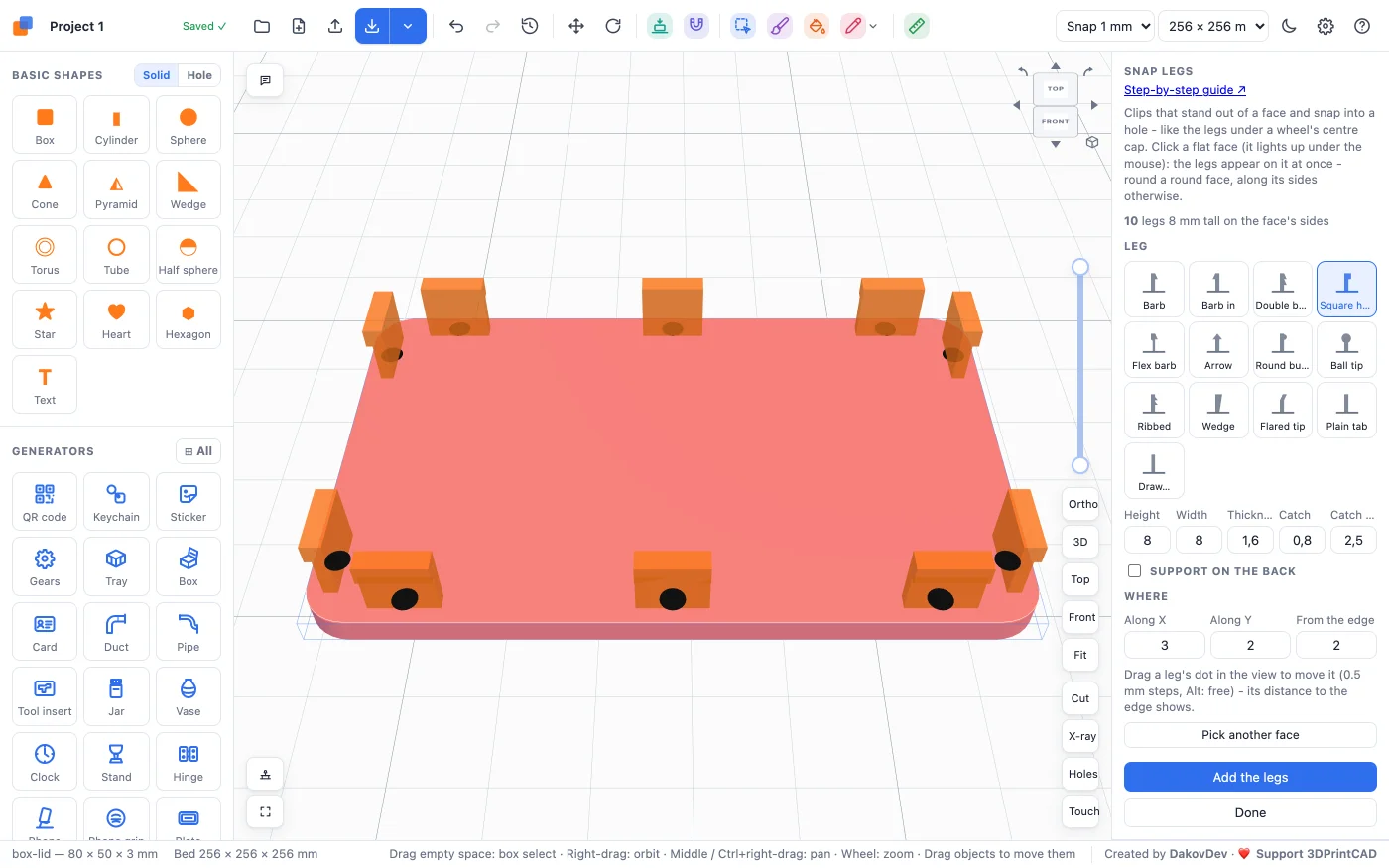Click the new file icon

point(299,26)
